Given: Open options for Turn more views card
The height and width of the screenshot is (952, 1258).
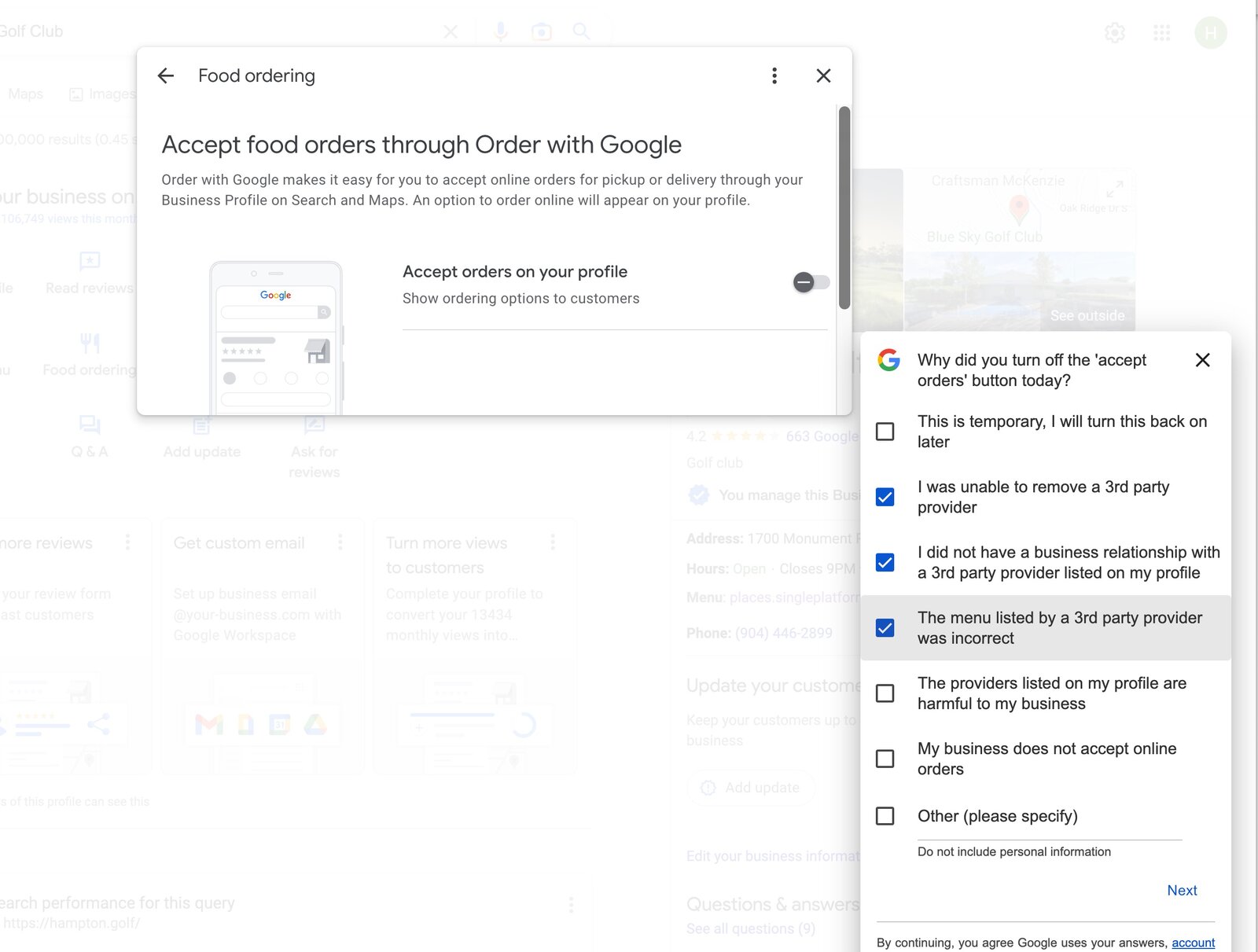Looking at the screenshot, I should coord(553,542).
